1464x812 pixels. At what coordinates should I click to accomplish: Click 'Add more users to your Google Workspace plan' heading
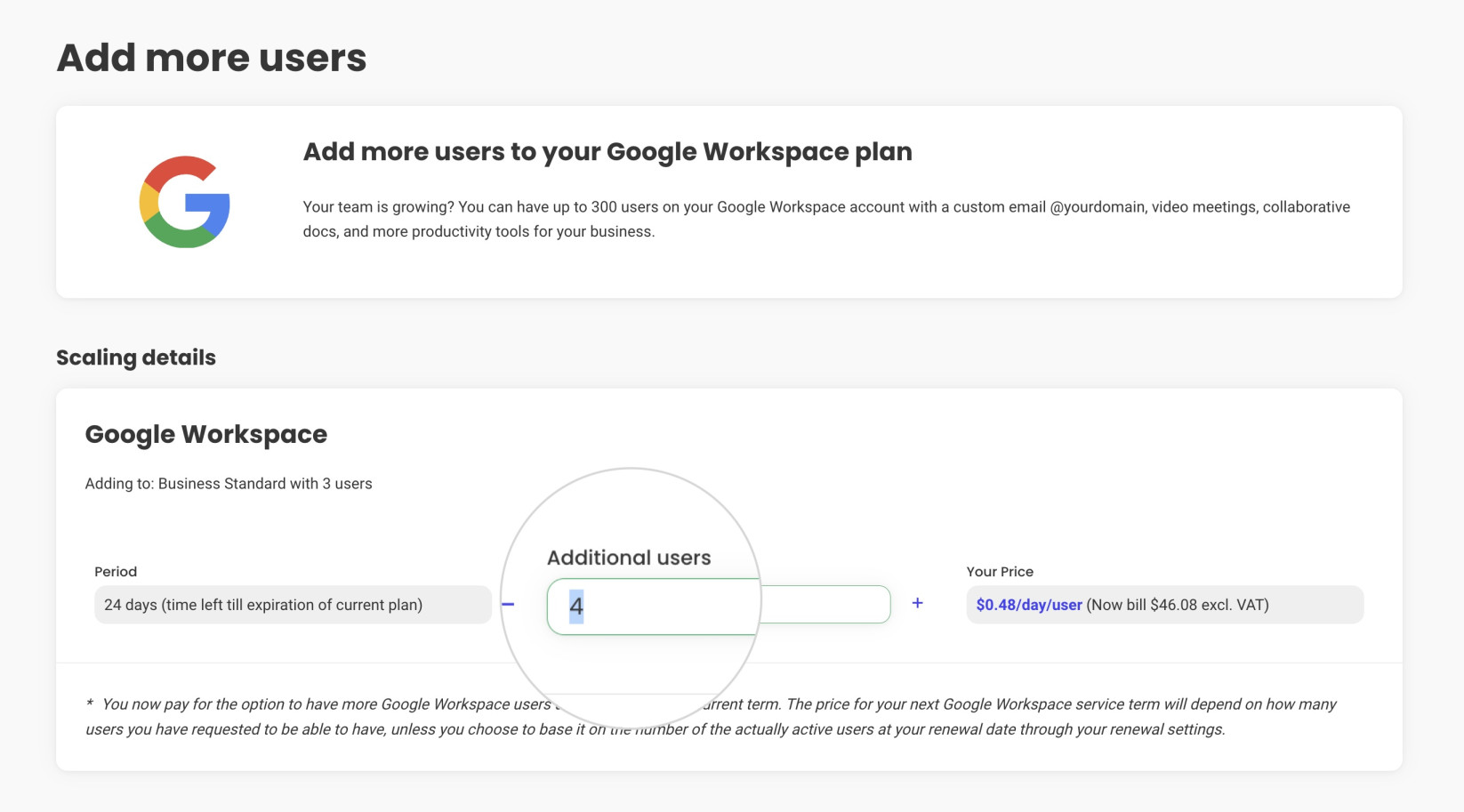coord(607,152)
